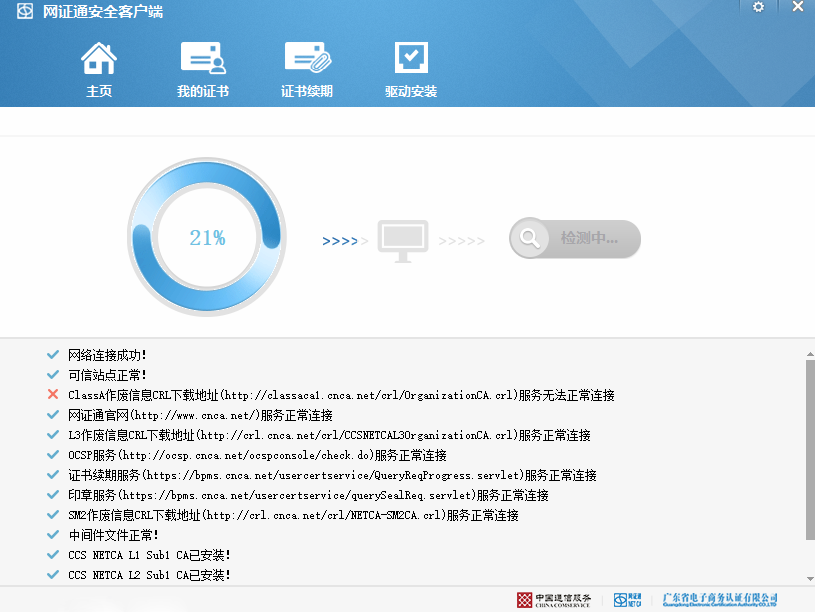Image resolution: width=815 pixels, height=612 pixels.
Task: Click the magnifier icon on the detection button
Action: pos(530,239)
